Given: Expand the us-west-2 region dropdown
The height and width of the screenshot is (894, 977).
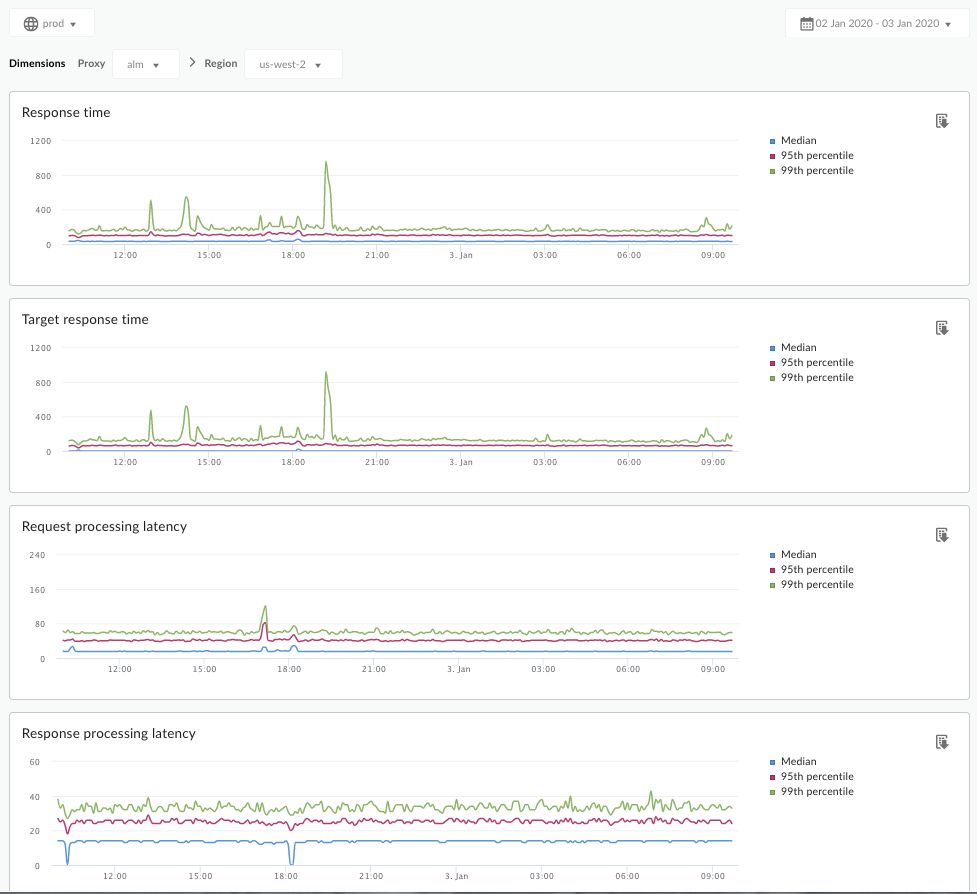Looking at the screenshot, I should 292,64.
